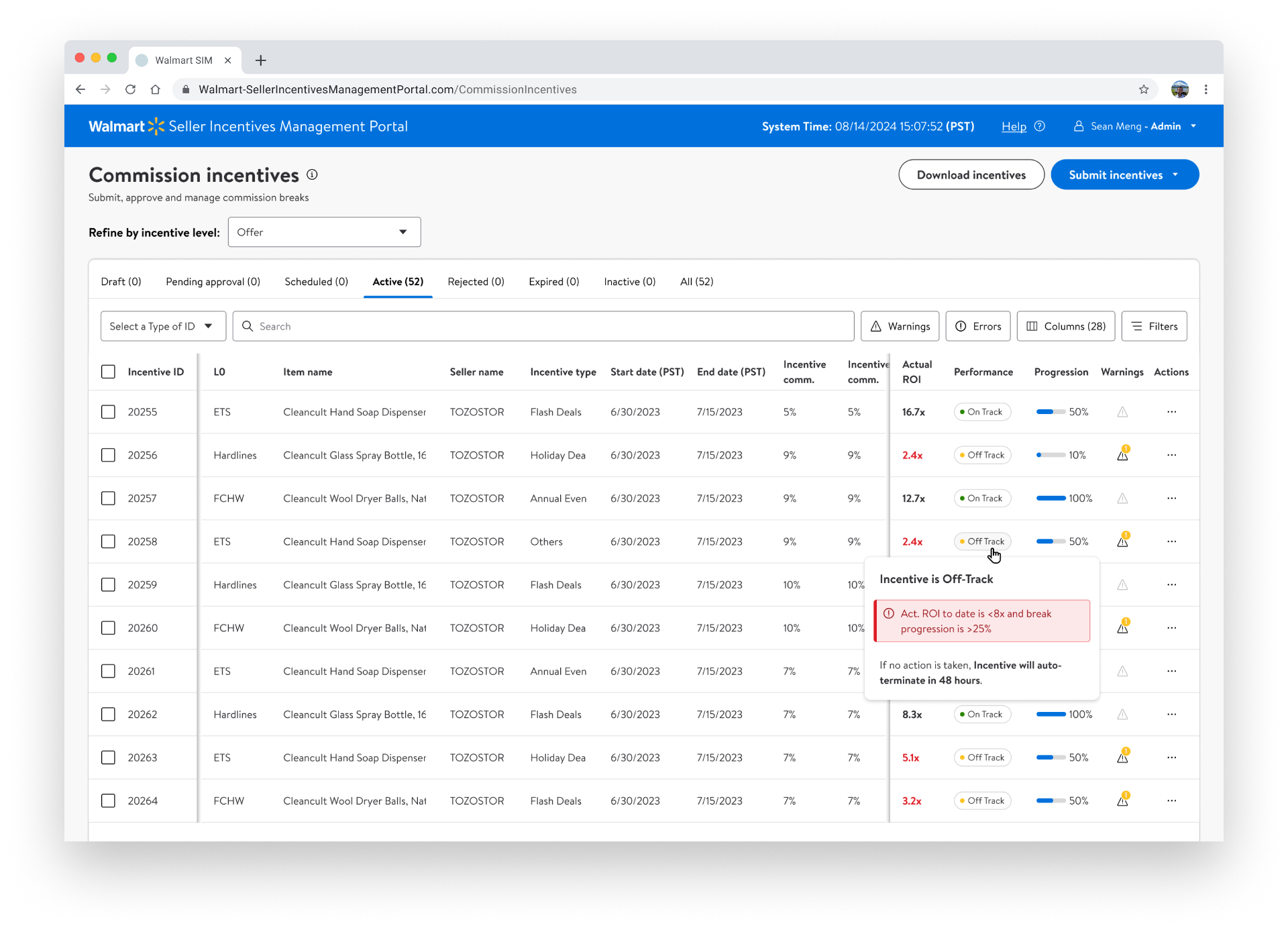Click warning icon for incentive 20263
This screenshot has height=930, width=1288.
(1123, 757)
